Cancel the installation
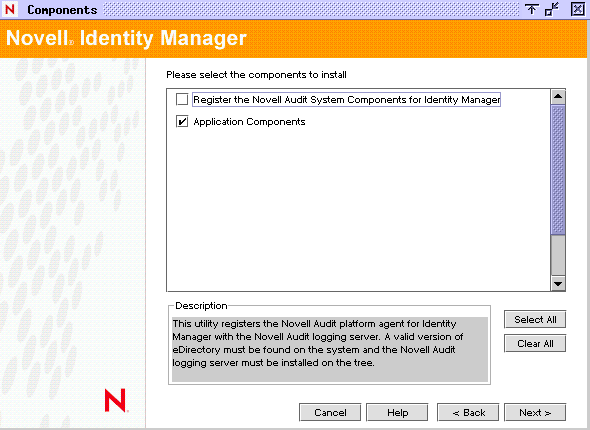Viewport: 590px width, 430px height. click(330, 413)
